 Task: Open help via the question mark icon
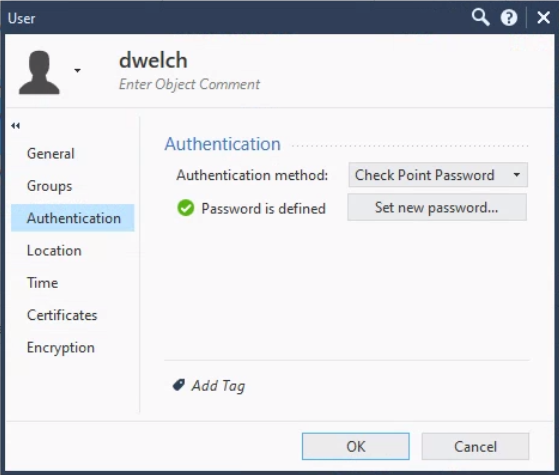508,17
